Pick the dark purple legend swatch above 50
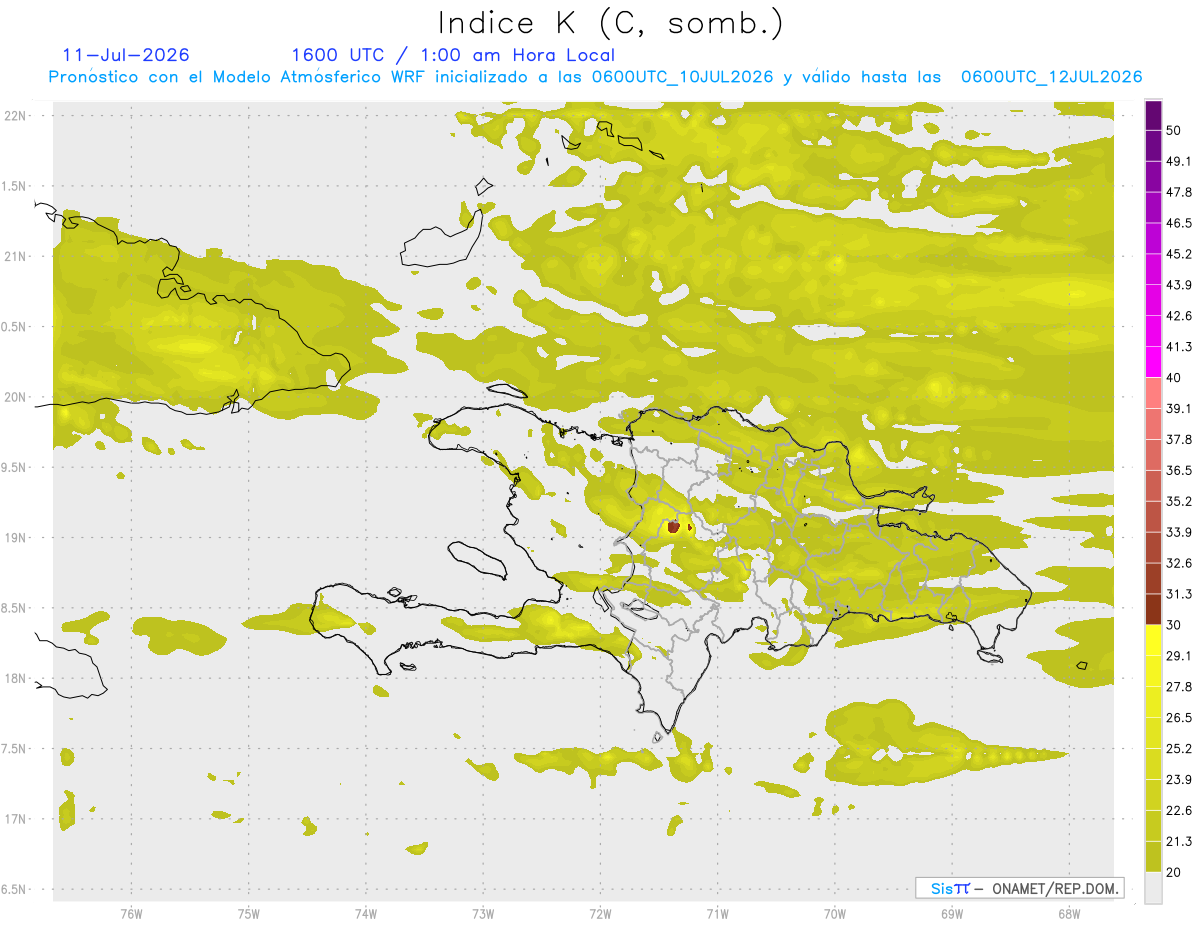Viewport: 1200px width, 927px height. coord(1153,115)
